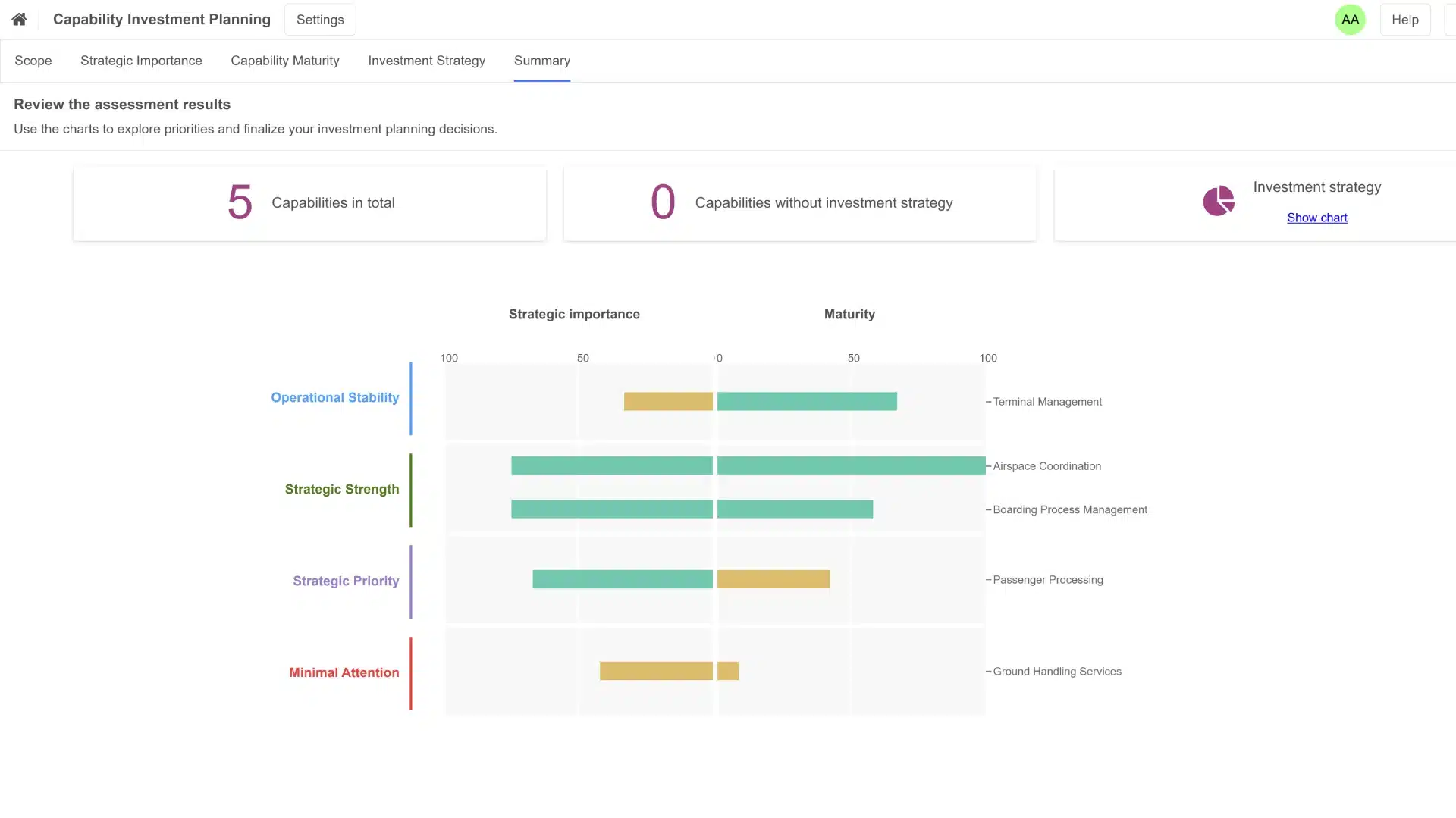
Task: Switch to the Scope tab
Action: pos(33,61)
